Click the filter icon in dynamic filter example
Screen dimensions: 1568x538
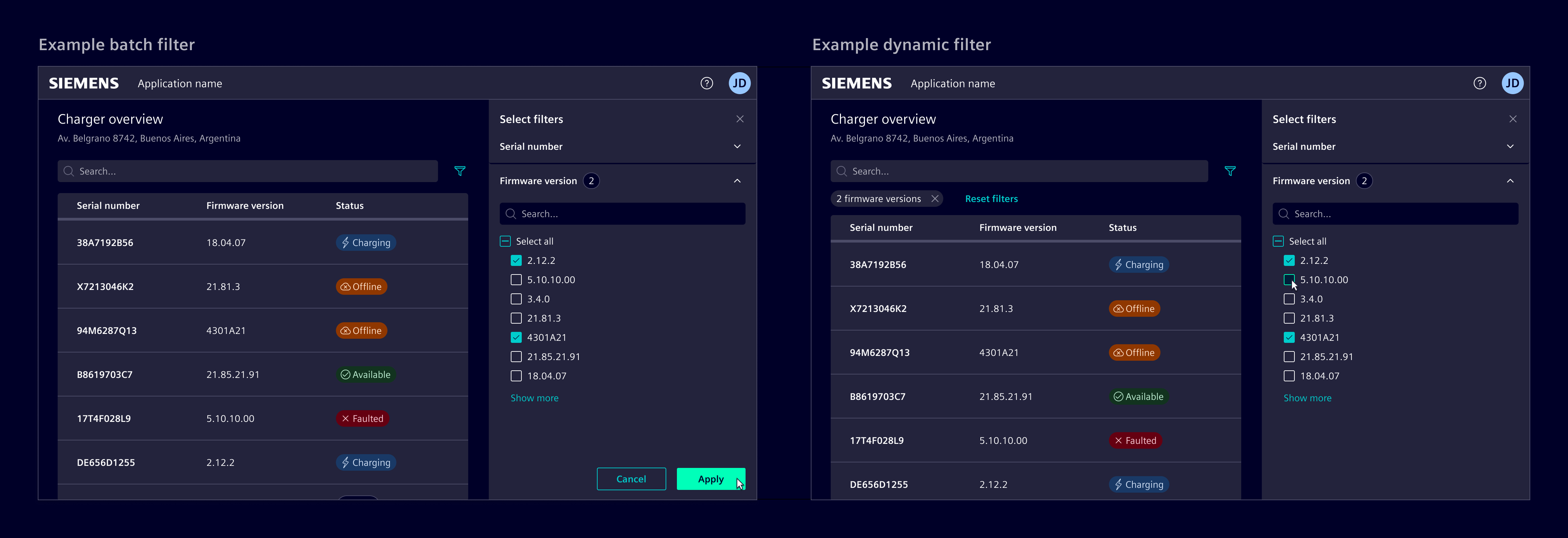pos(1230,171)
